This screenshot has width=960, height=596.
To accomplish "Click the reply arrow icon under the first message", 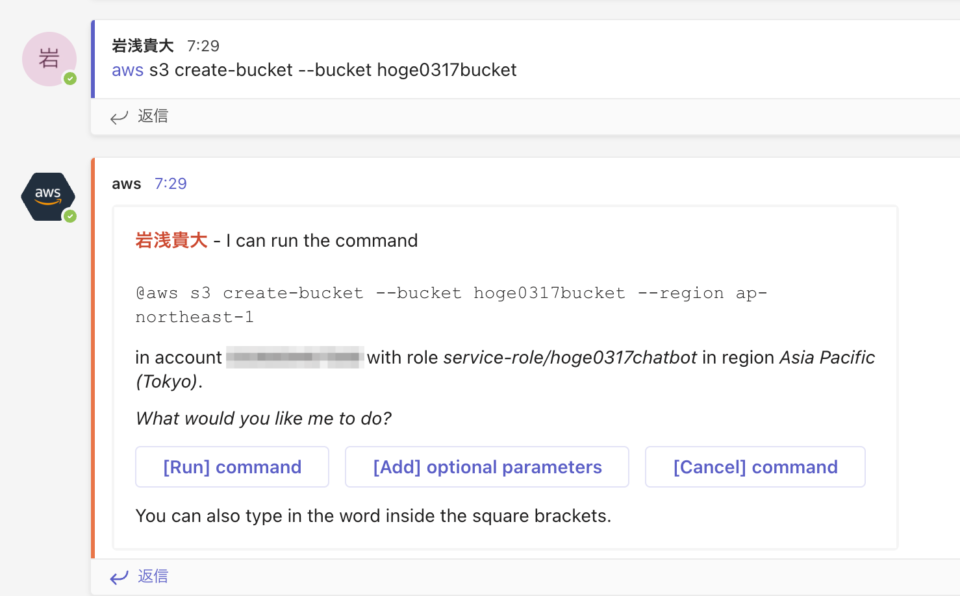I will click(x=119, y=116).
